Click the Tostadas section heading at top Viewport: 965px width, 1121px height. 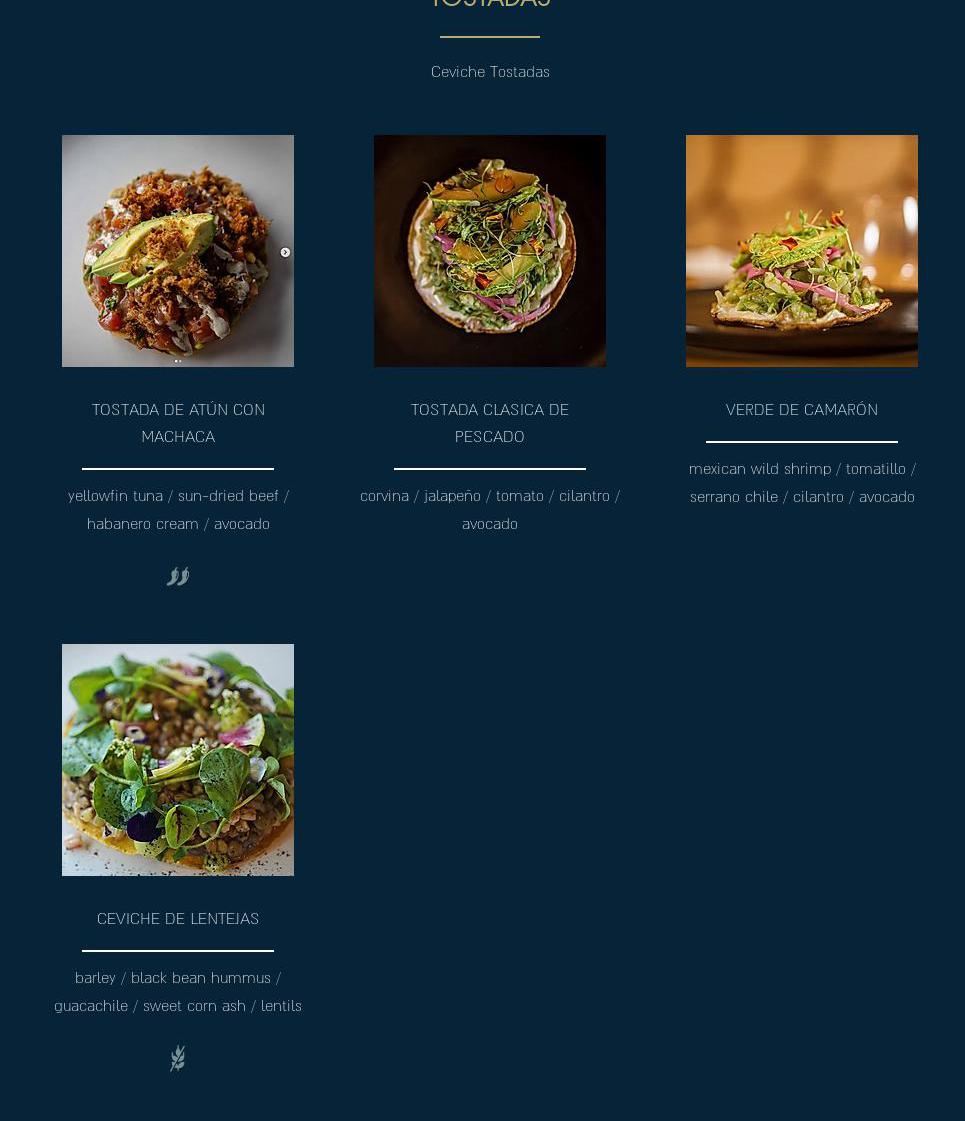pos(490,4)
